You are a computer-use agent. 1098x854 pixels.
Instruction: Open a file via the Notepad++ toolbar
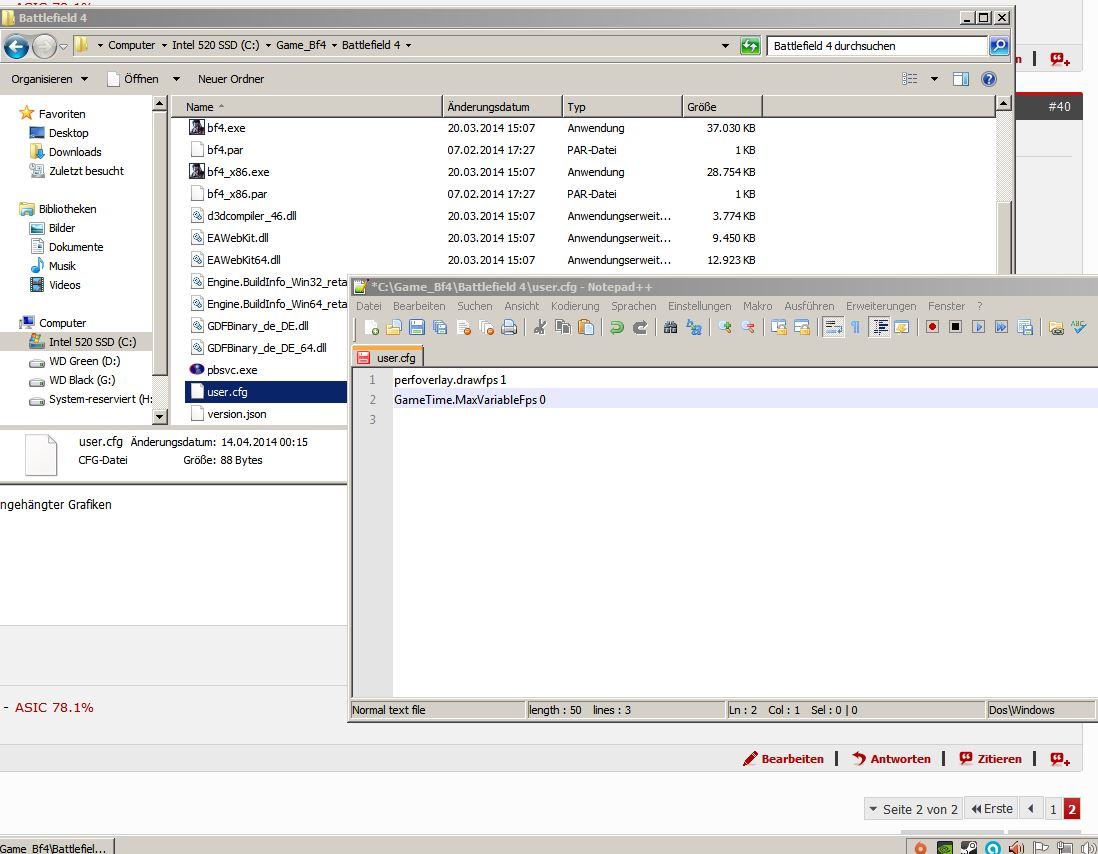click(x=394, y=327)
